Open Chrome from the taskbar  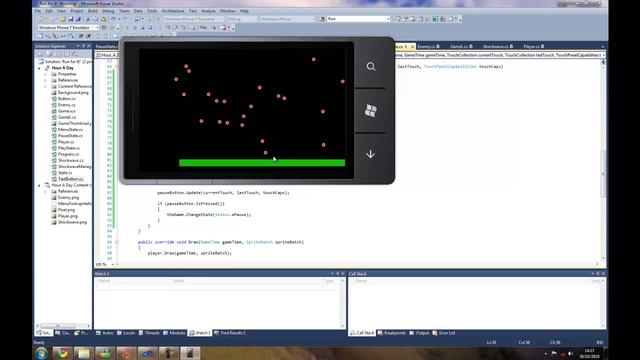(62, 353)
